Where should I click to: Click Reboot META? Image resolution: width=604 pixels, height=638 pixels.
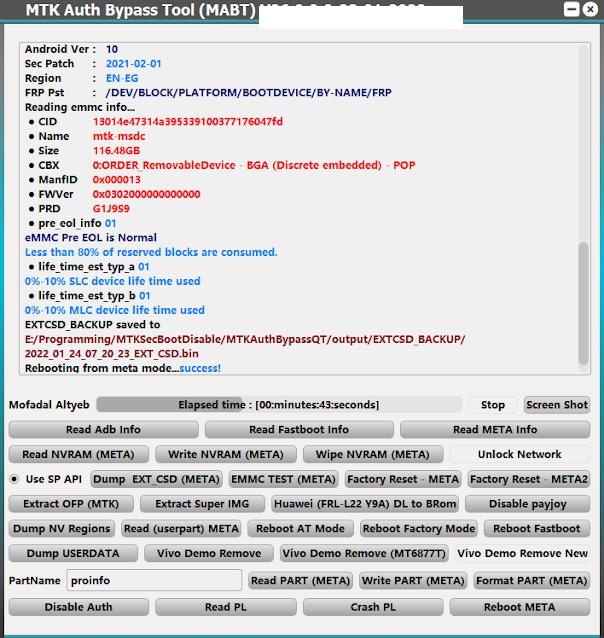pyautogui.click(x=520, y=607)
